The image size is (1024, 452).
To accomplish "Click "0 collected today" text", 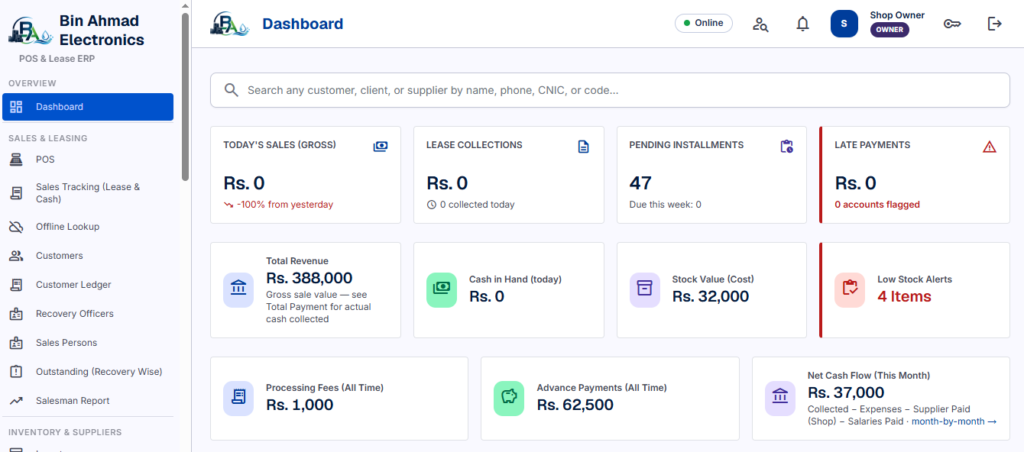I will tap(477, 204).
